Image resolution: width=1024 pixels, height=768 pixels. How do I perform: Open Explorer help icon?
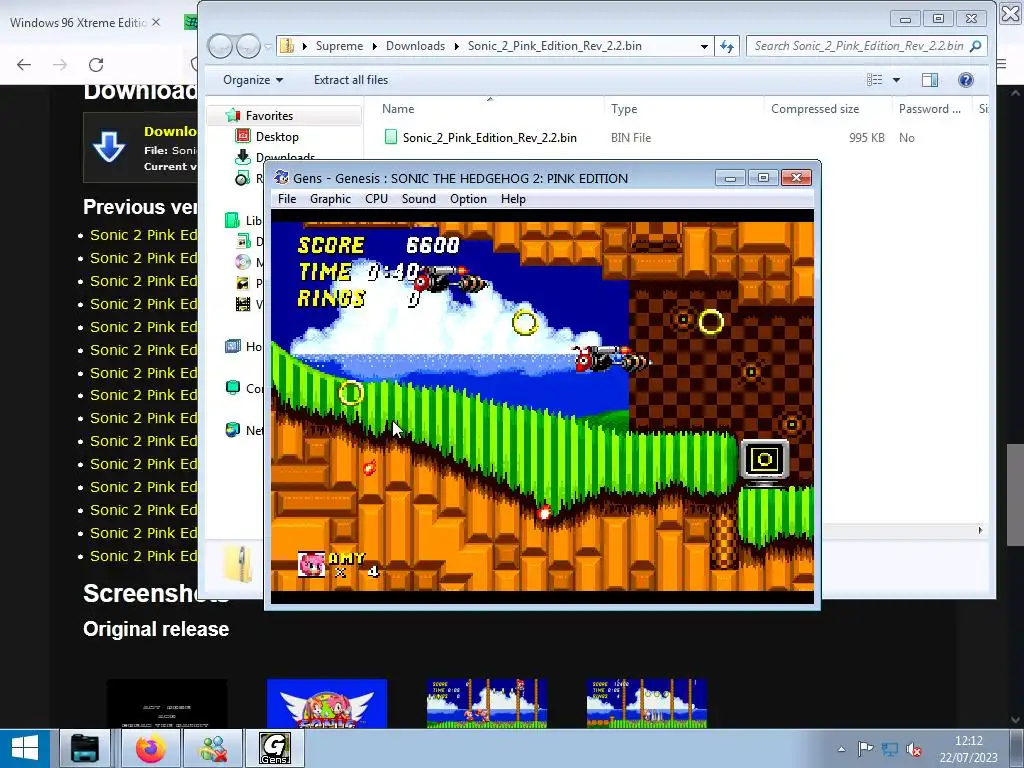966,80
